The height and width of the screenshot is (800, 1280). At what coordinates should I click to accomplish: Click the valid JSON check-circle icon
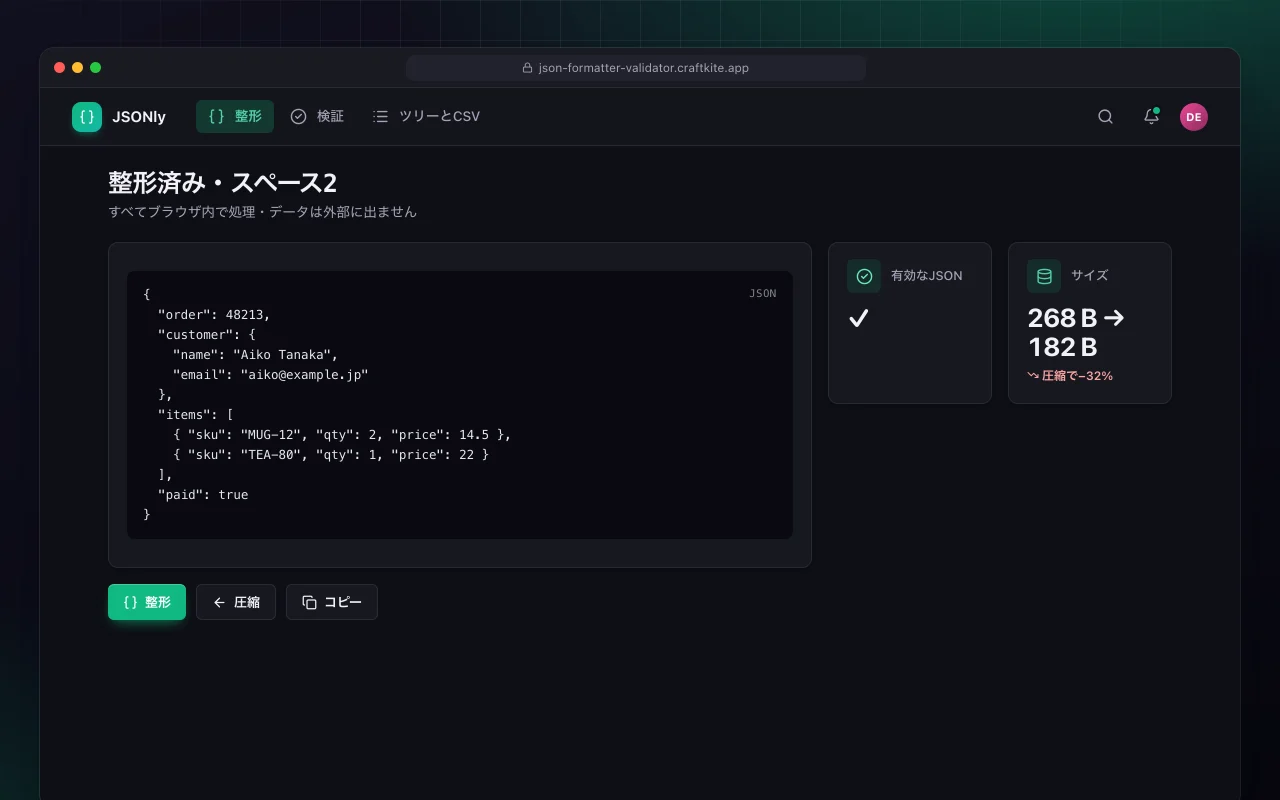pyautogui.click(x=864, y=276)
